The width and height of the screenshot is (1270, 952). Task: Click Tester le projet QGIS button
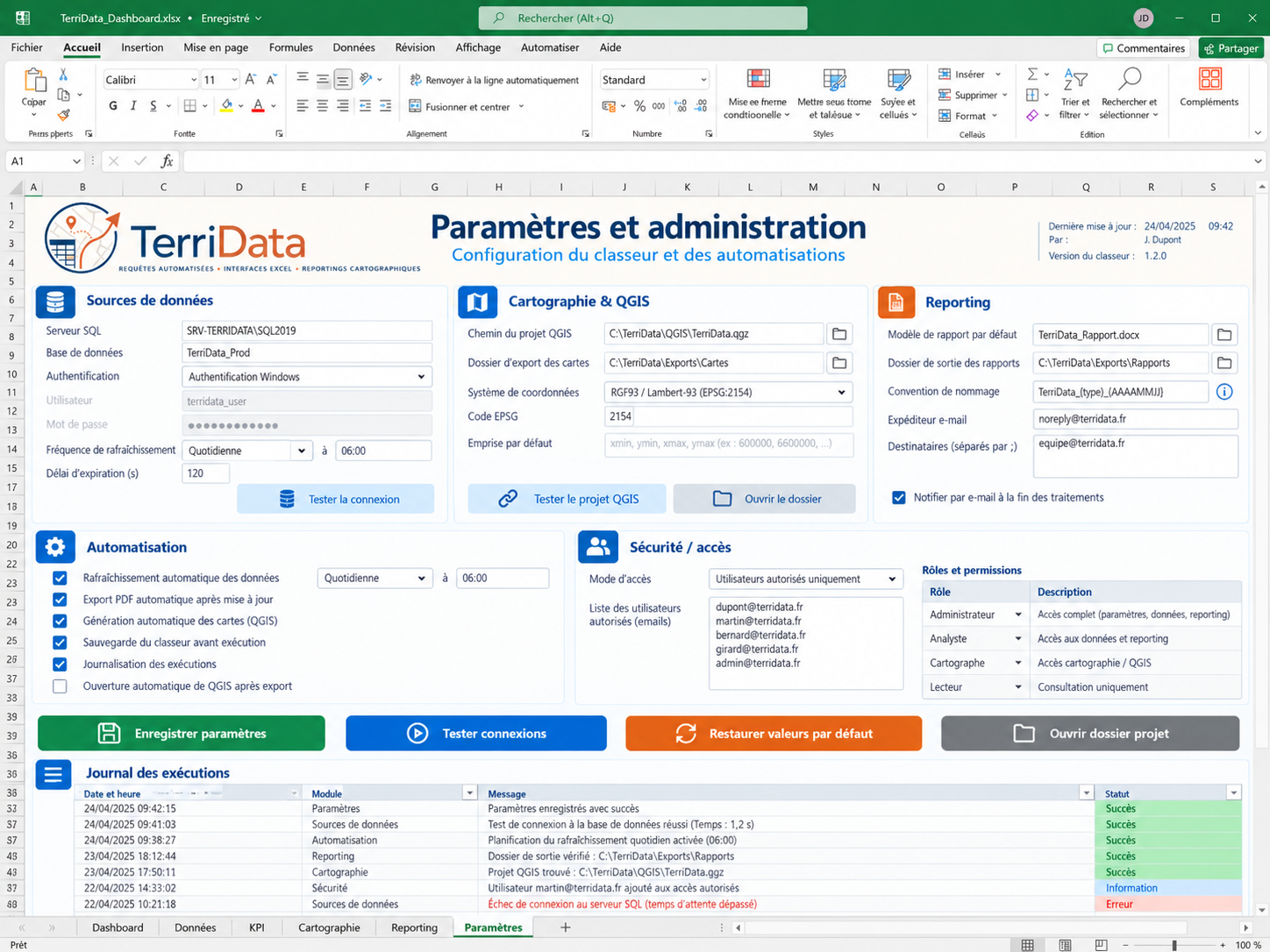(567, 499)
